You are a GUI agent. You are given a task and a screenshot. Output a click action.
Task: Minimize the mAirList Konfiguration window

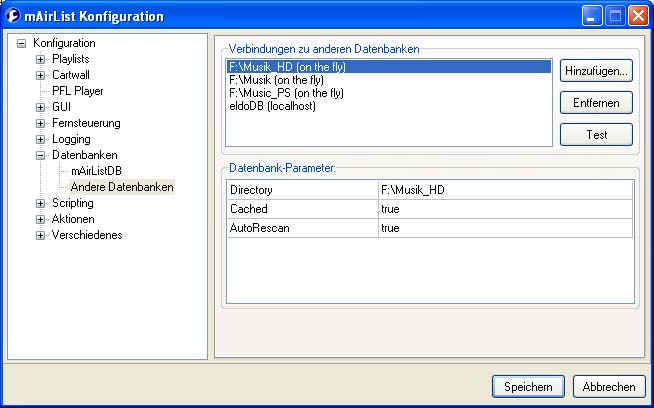pos(592,16)
